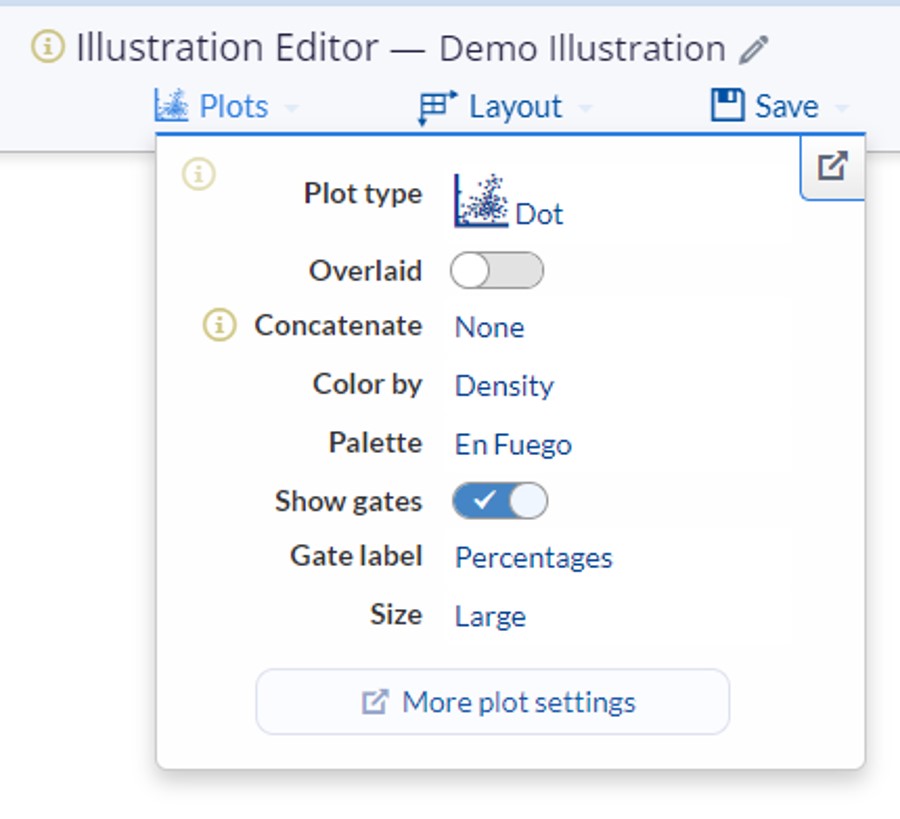
Task: Click the Dot plot type icon
Action: 482,200
